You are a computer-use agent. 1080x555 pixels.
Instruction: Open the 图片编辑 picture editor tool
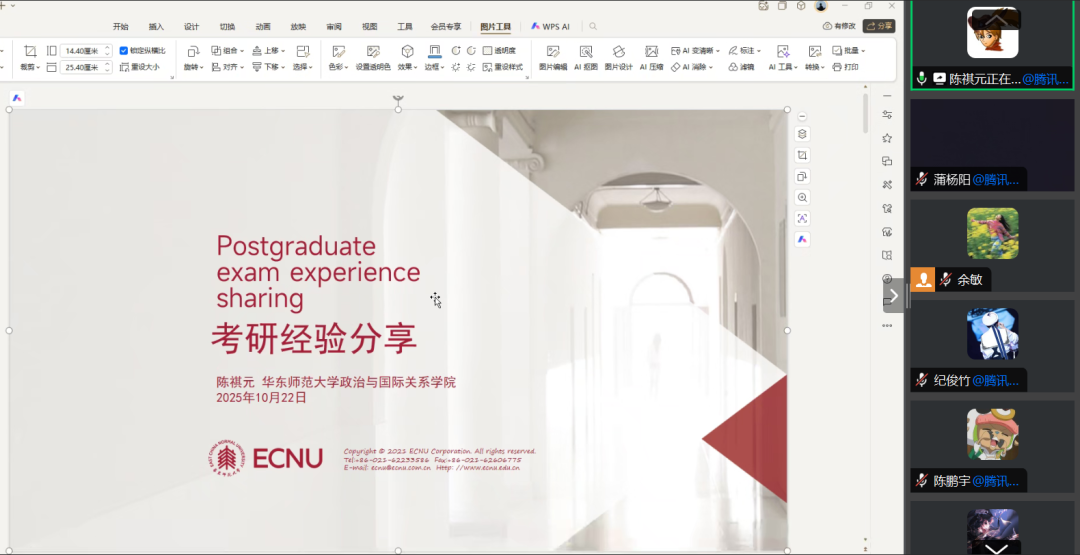point(552,51)
